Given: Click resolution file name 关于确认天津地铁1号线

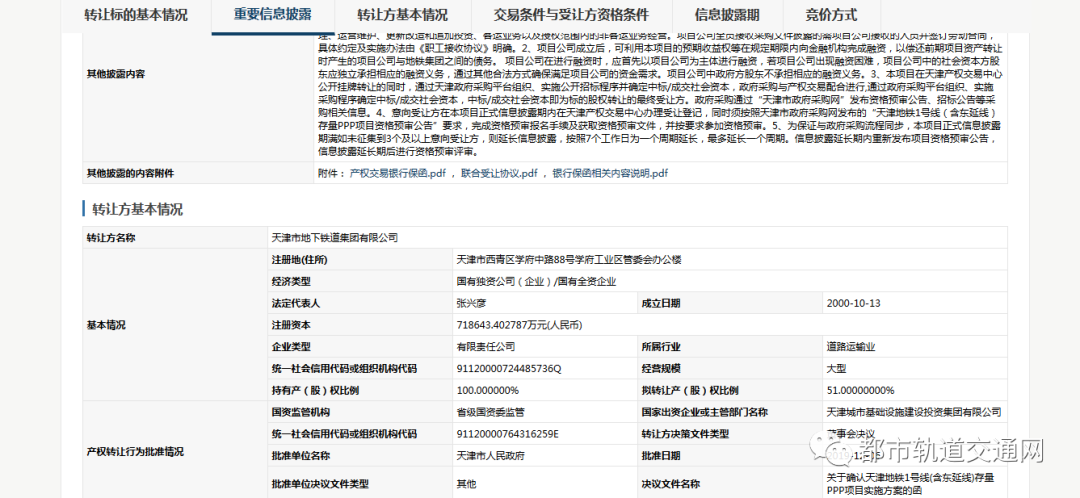Looking at the screenshot, I should coord(910,484).
